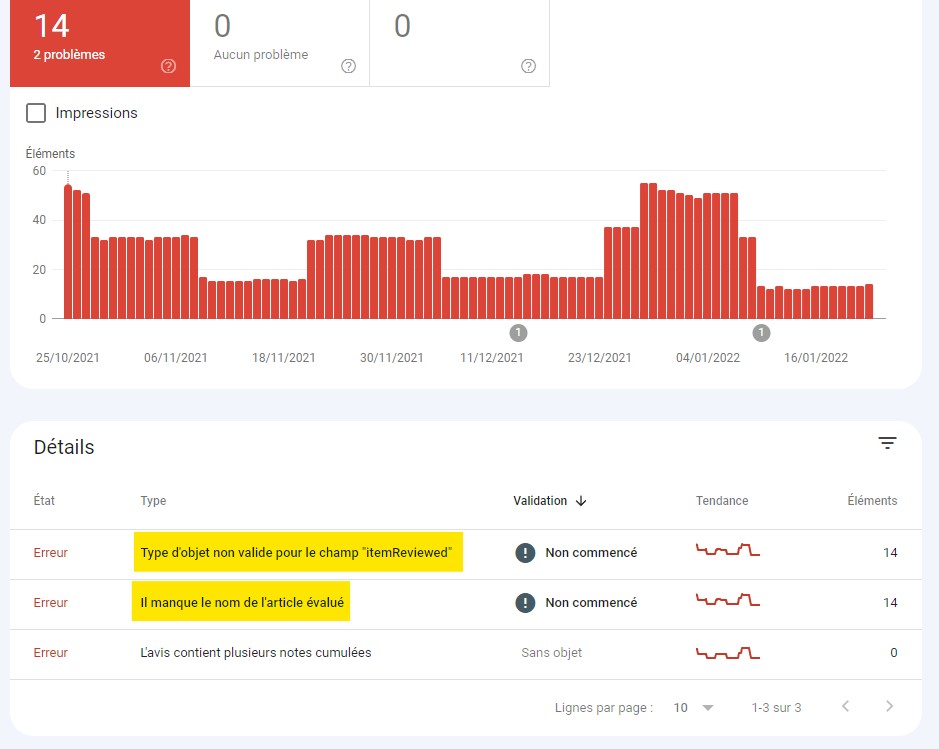Open the filter icon in Détails section
Screen dimensions: 939x749
(887, 444)
